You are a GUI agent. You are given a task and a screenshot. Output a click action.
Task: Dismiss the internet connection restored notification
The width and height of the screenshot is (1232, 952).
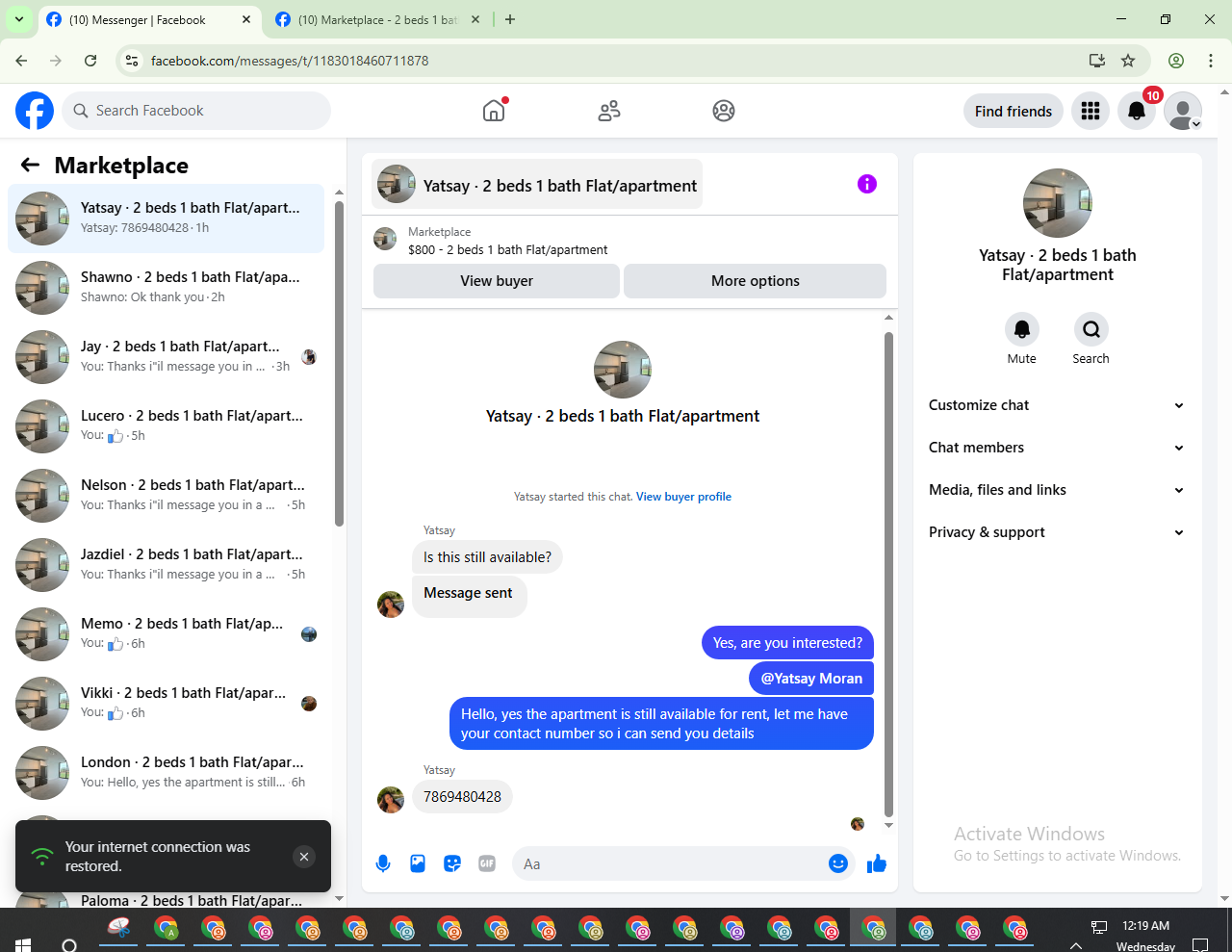pos(304,857)
